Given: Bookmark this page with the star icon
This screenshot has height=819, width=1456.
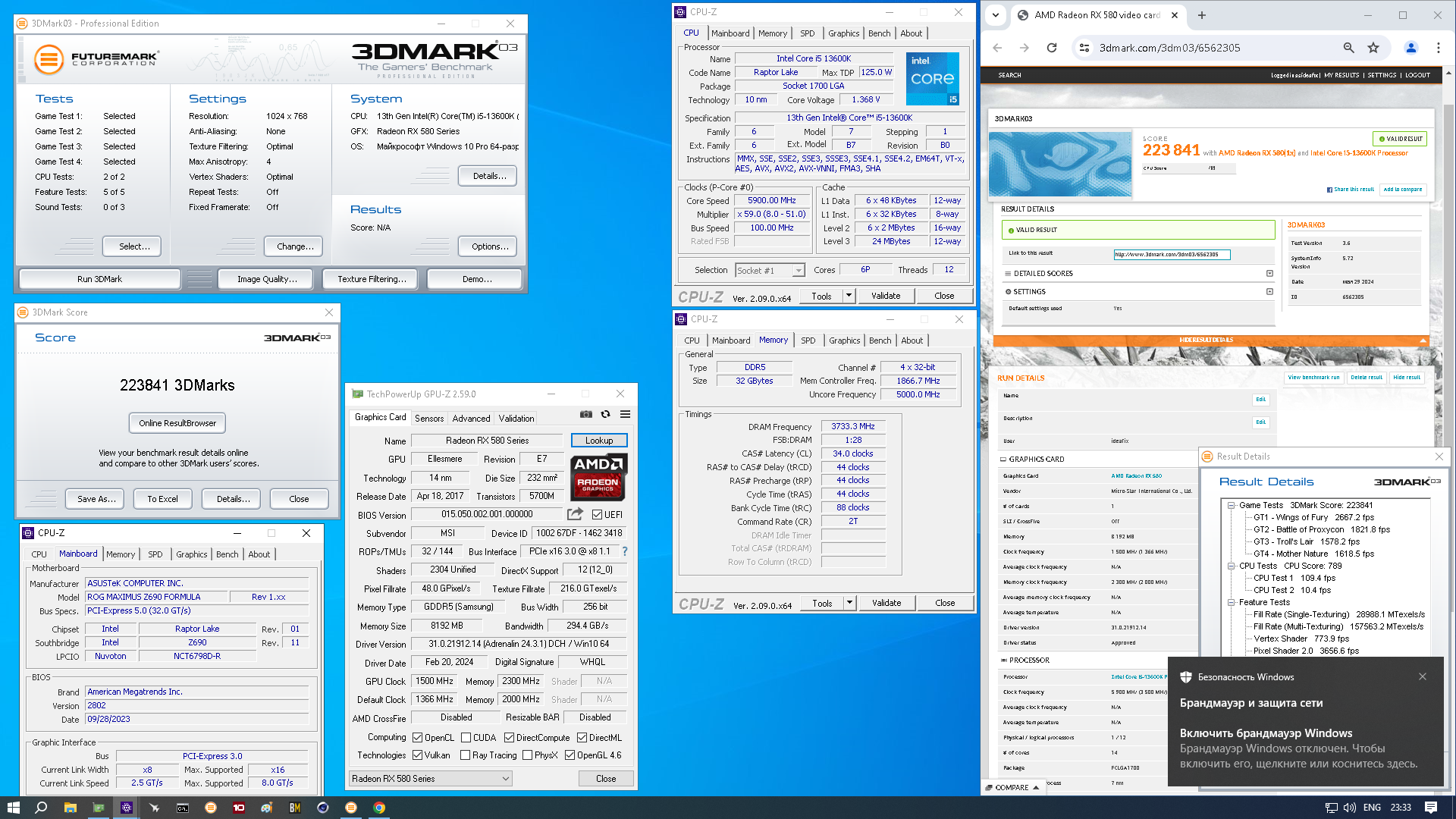Looking at the screenshot, I should tap(1373, 48).
